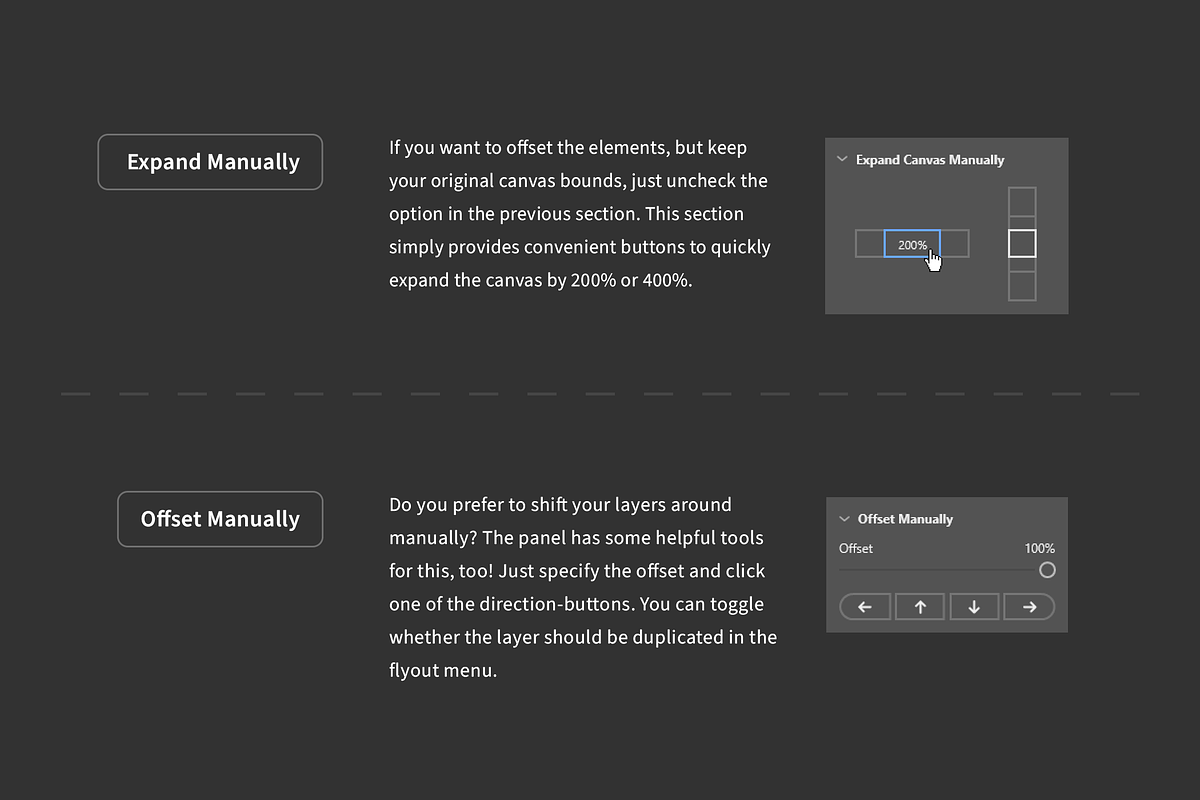Click the right box of horizontal expand strip
This screenshot has width=1200, height=800.
(955, 244)
